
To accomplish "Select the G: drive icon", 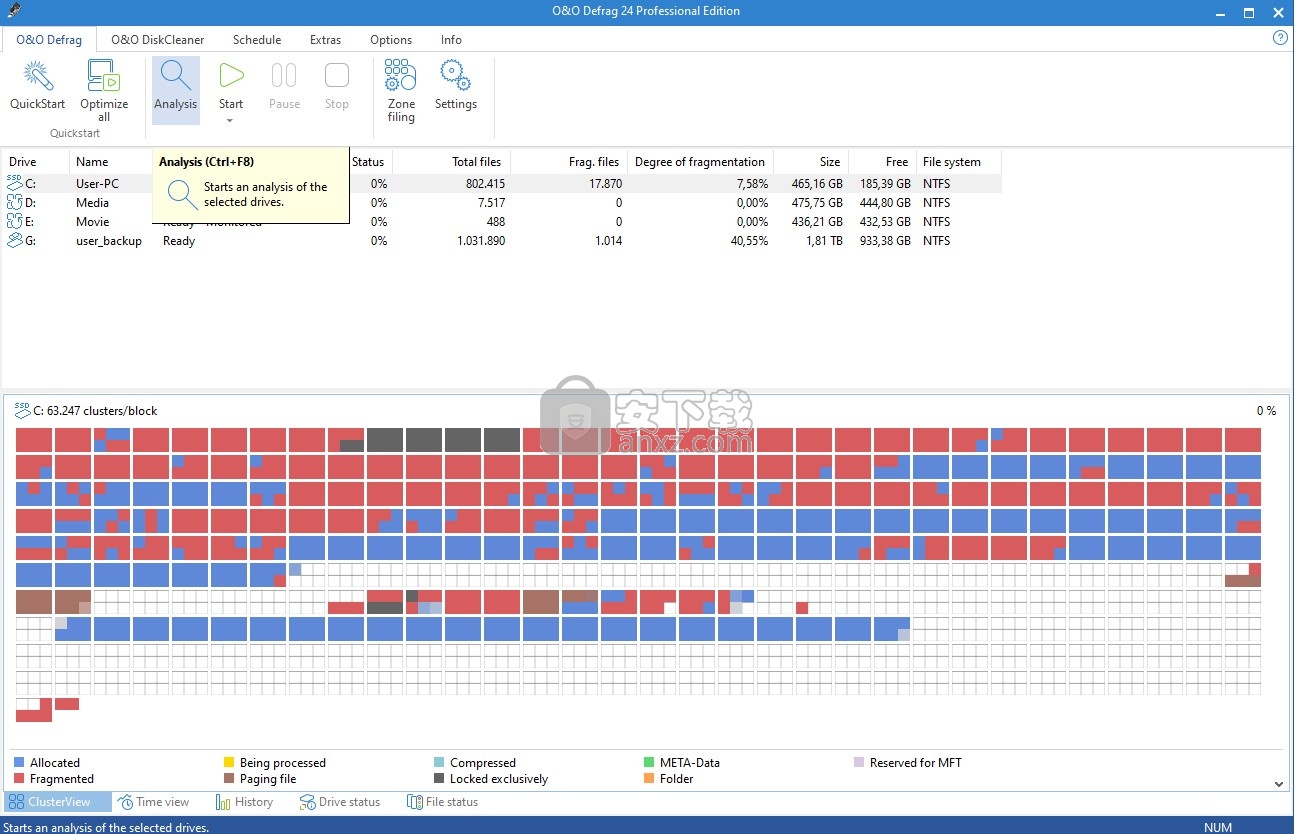I will [15, 240].
